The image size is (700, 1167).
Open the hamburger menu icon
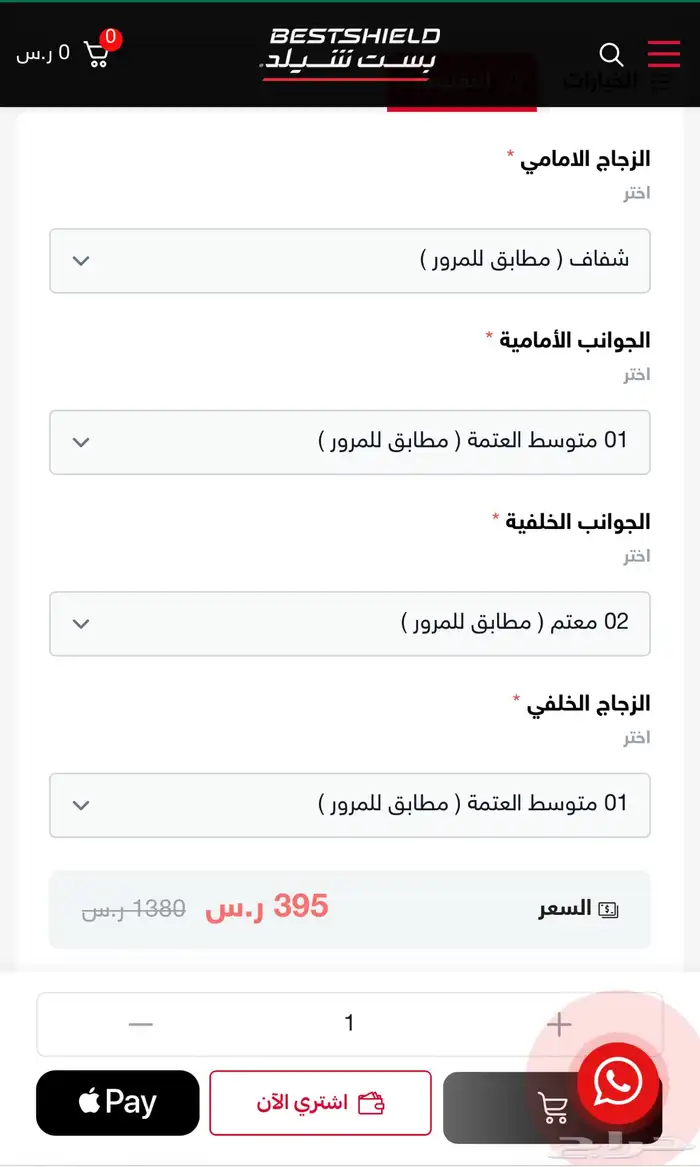click(663, 53)
